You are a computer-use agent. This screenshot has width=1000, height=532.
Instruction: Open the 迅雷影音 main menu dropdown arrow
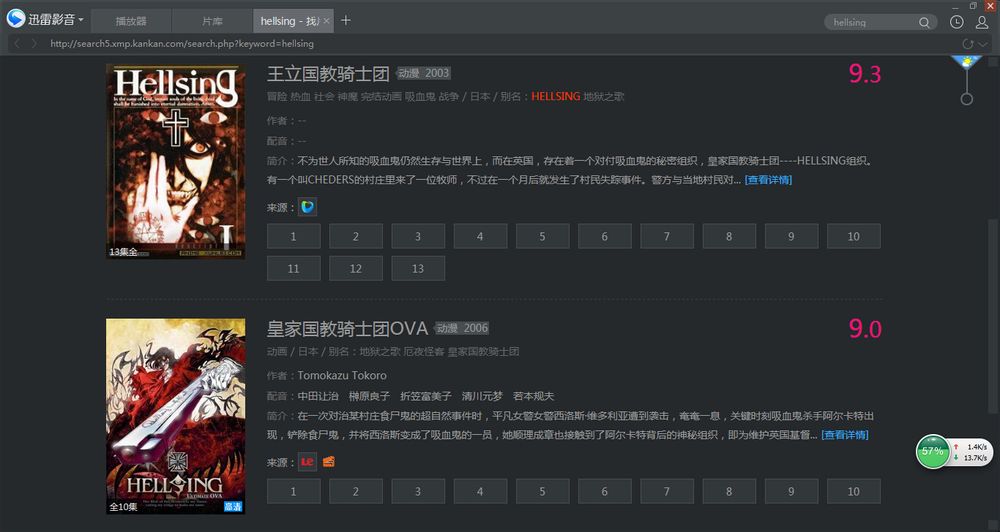[x=81, y=20]
